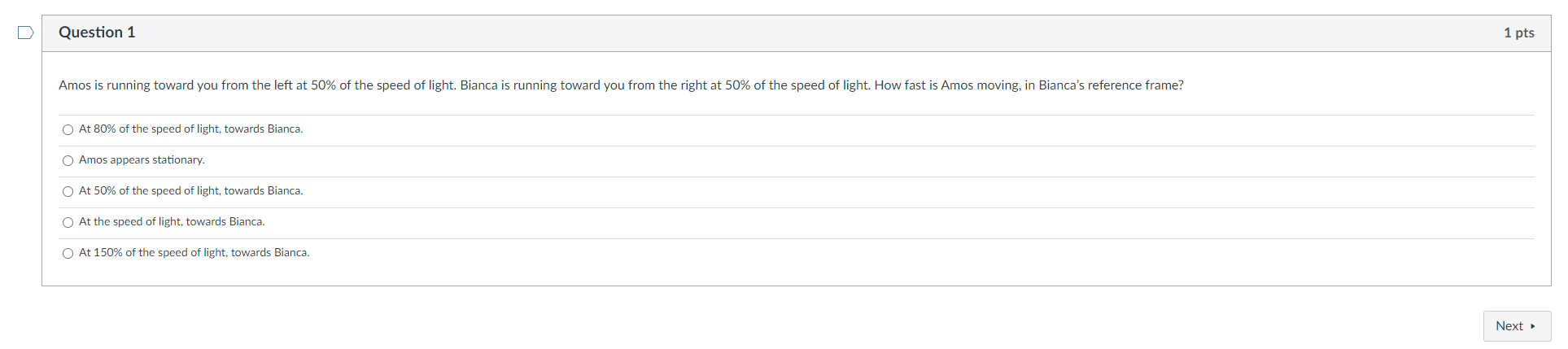The width and height of the screenshot is (1568, 349).
Task: Click sentence starting 'Bianca is running toward you'
Action: point(665,85)
